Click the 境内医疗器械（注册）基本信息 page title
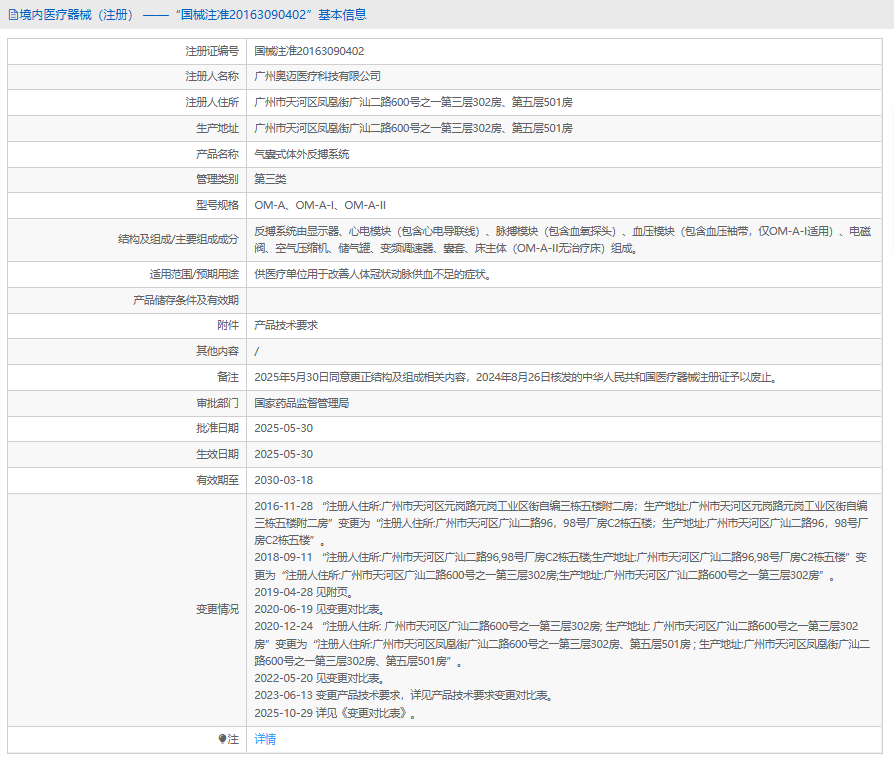Image resolution: width=894 pixels, height=760 pixels. pos(193,15)
